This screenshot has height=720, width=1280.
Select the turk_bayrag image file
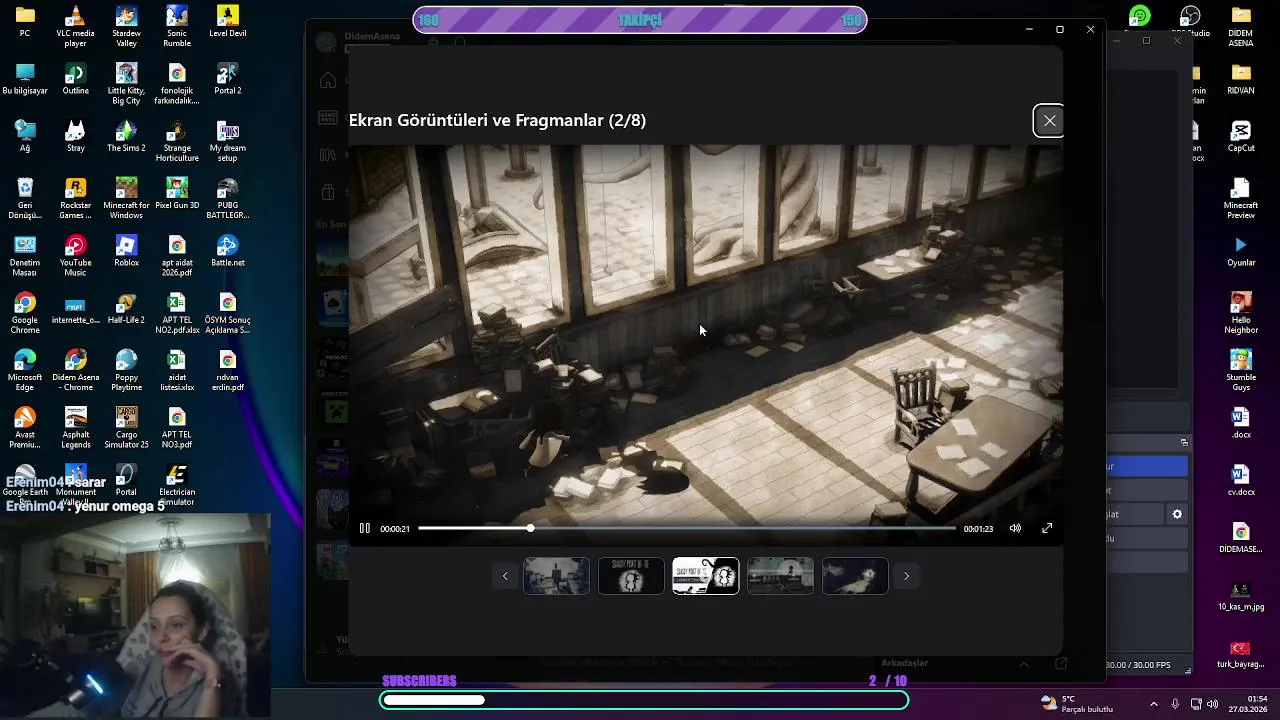tap(1241, 654)
